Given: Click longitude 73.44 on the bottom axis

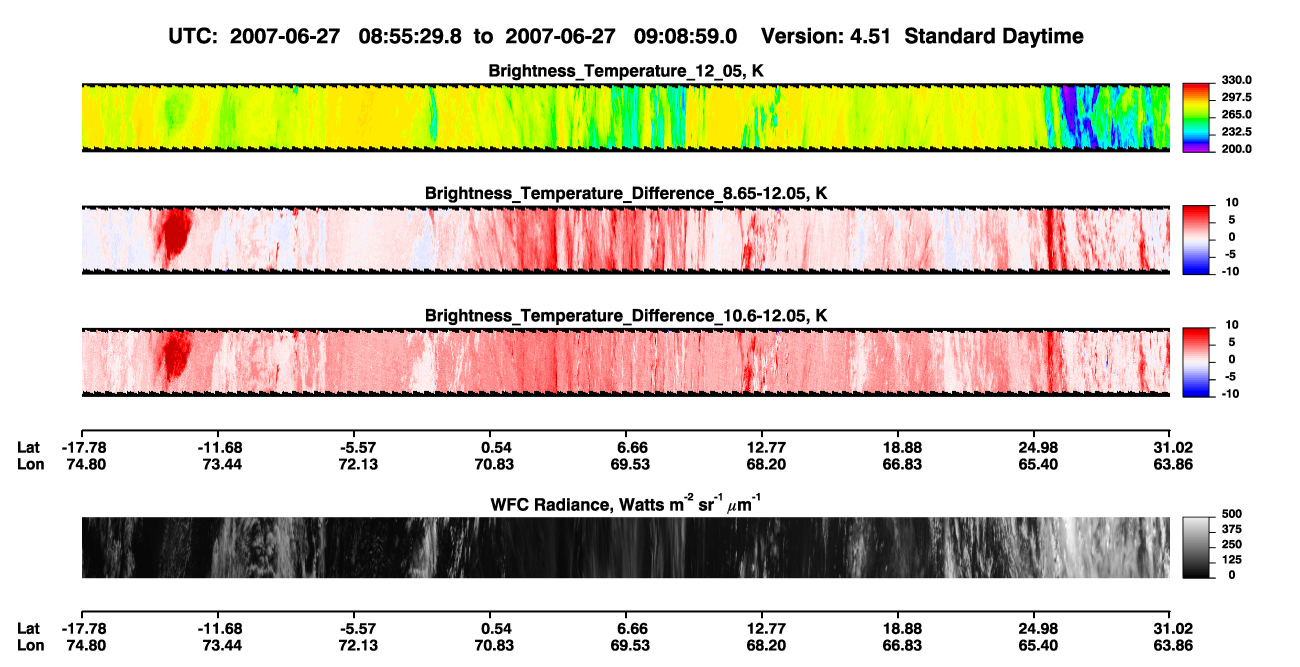Looking at the screenshot, I should pyautogui.click(x=221, y=644).
